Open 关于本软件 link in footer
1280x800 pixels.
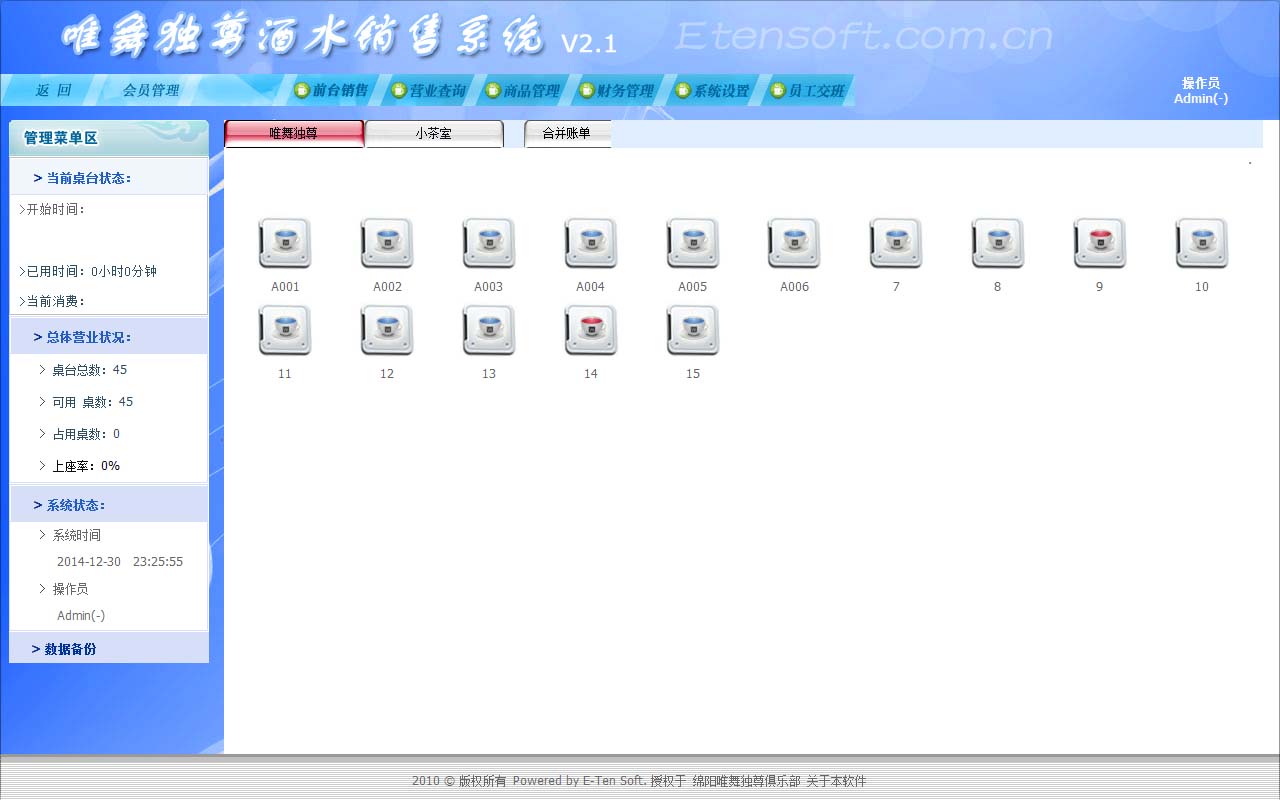click(836, 781)
